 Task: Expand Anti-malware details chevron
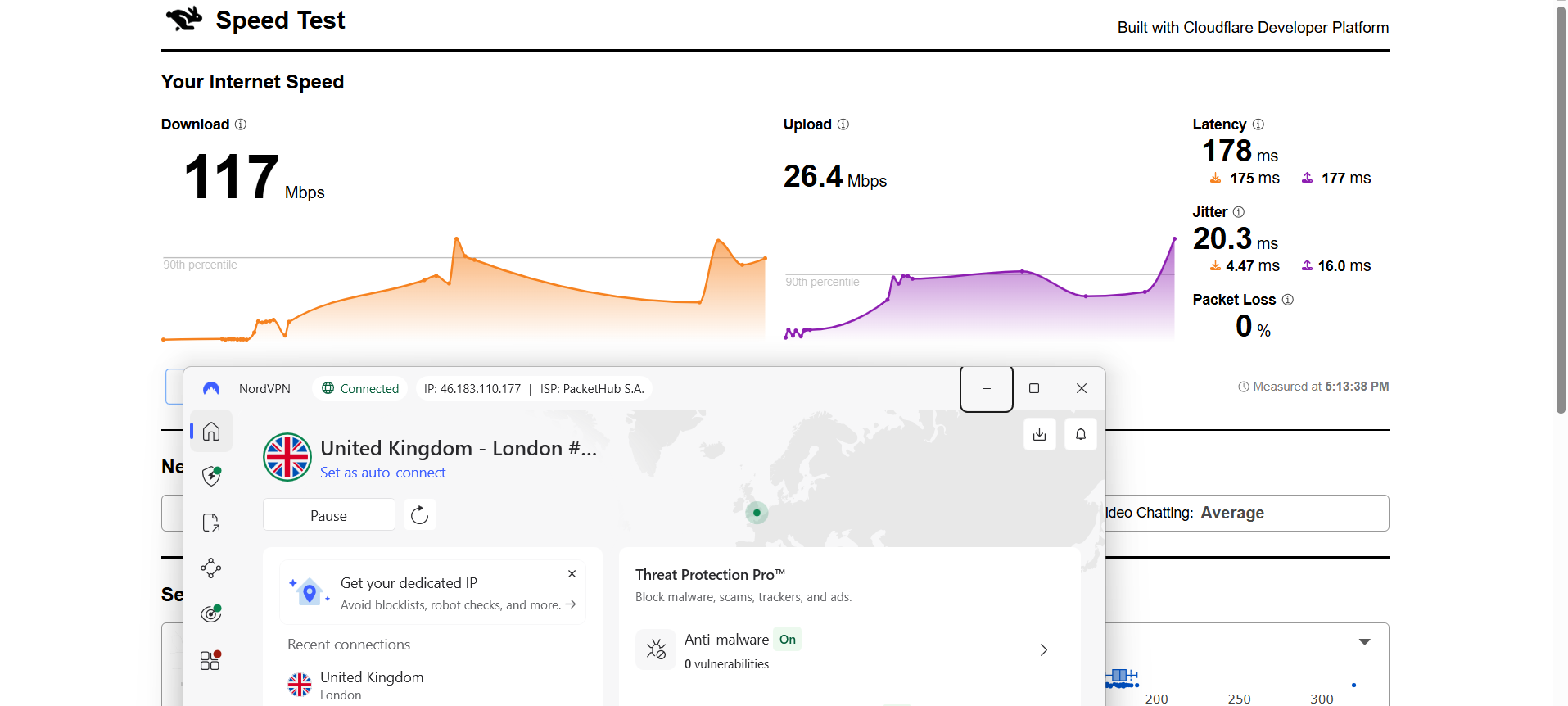click(1043, 650)
